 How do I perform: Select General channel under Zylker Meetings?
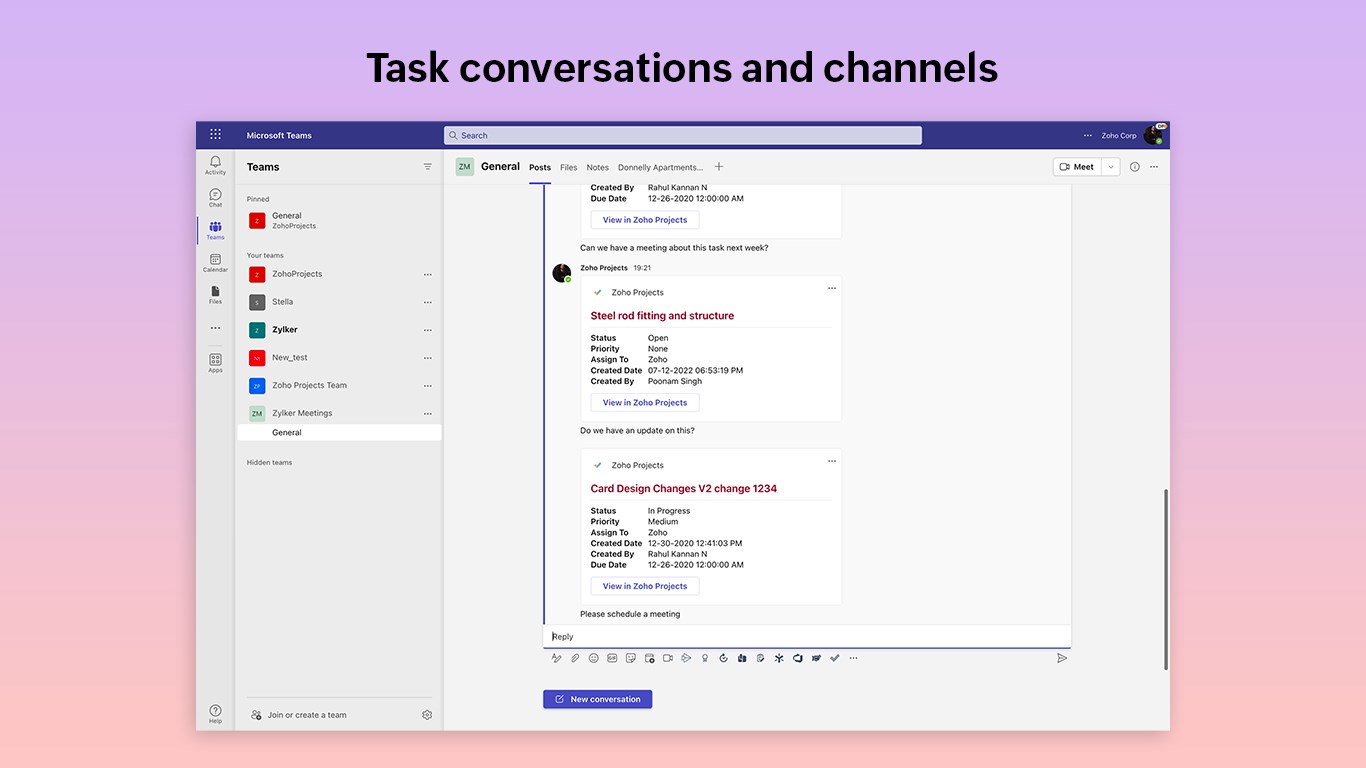[339, 433]
